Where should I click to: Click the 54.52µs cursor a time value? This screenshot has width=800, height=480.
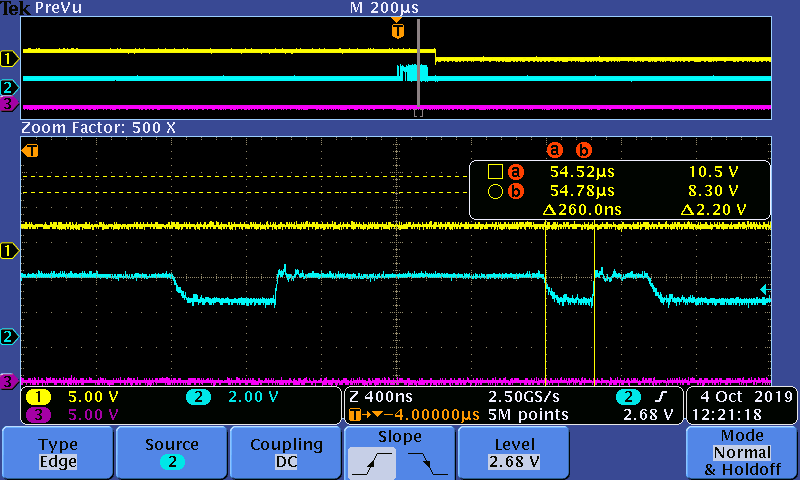582,172
